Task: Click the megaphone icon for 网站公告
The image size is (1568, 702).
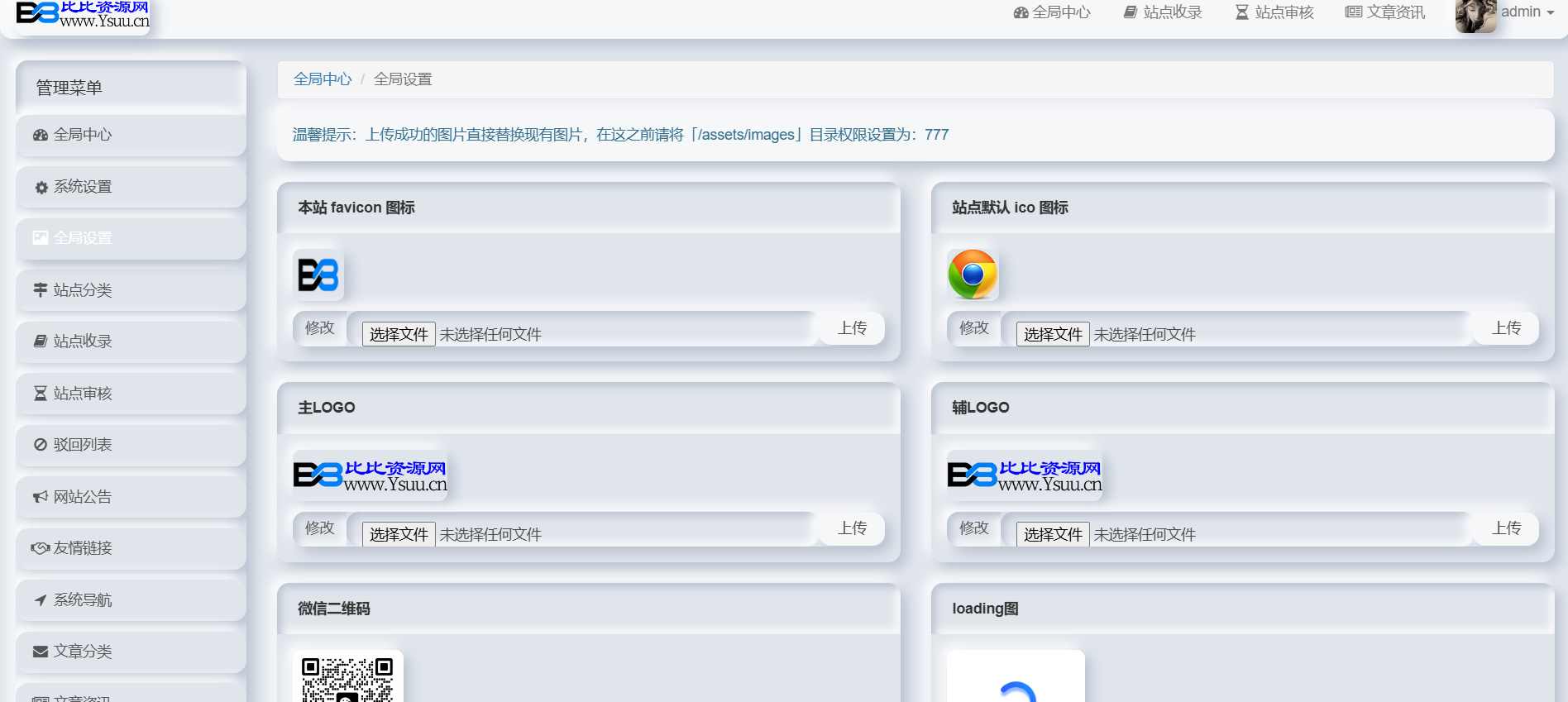Action: [x=41, y=497]
